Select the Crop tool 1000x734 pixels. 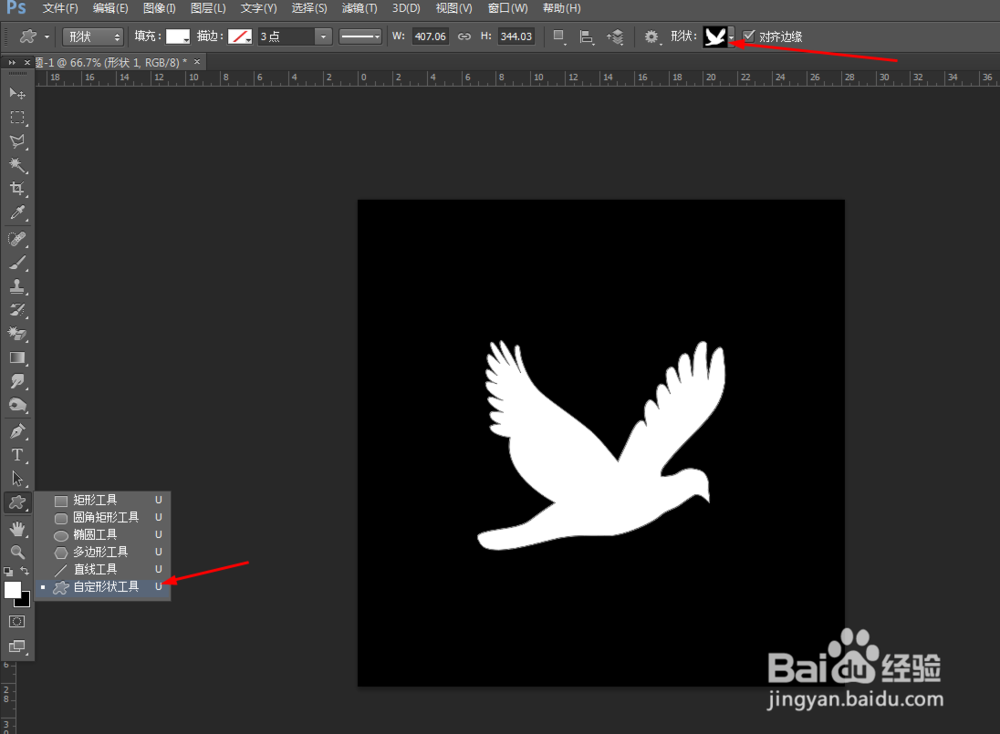tap(17, 189)
